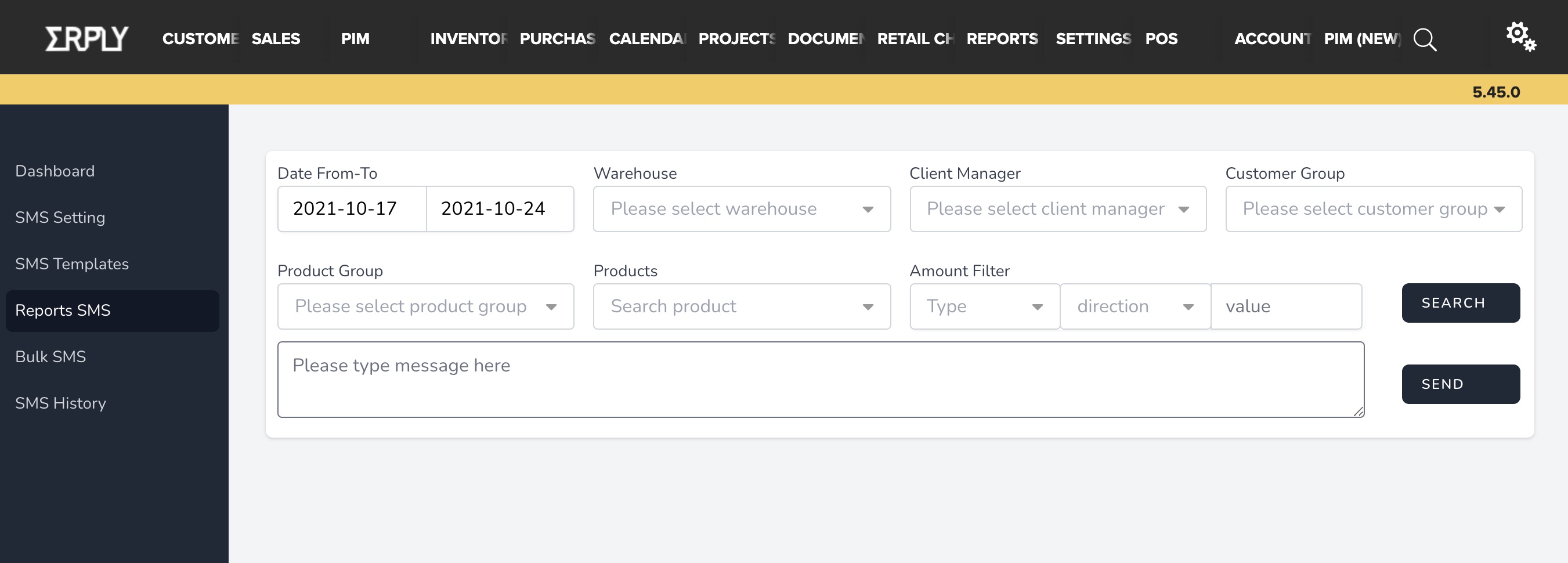Open SMS Templates in sidebar
Viewport: 1568px width, 563px height.
pos(72,264)
